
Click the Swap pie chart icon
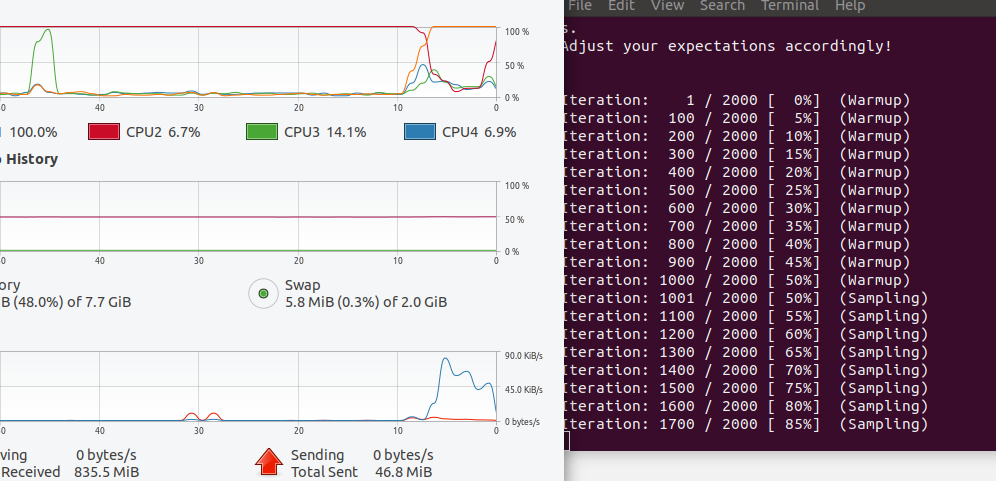263,293
